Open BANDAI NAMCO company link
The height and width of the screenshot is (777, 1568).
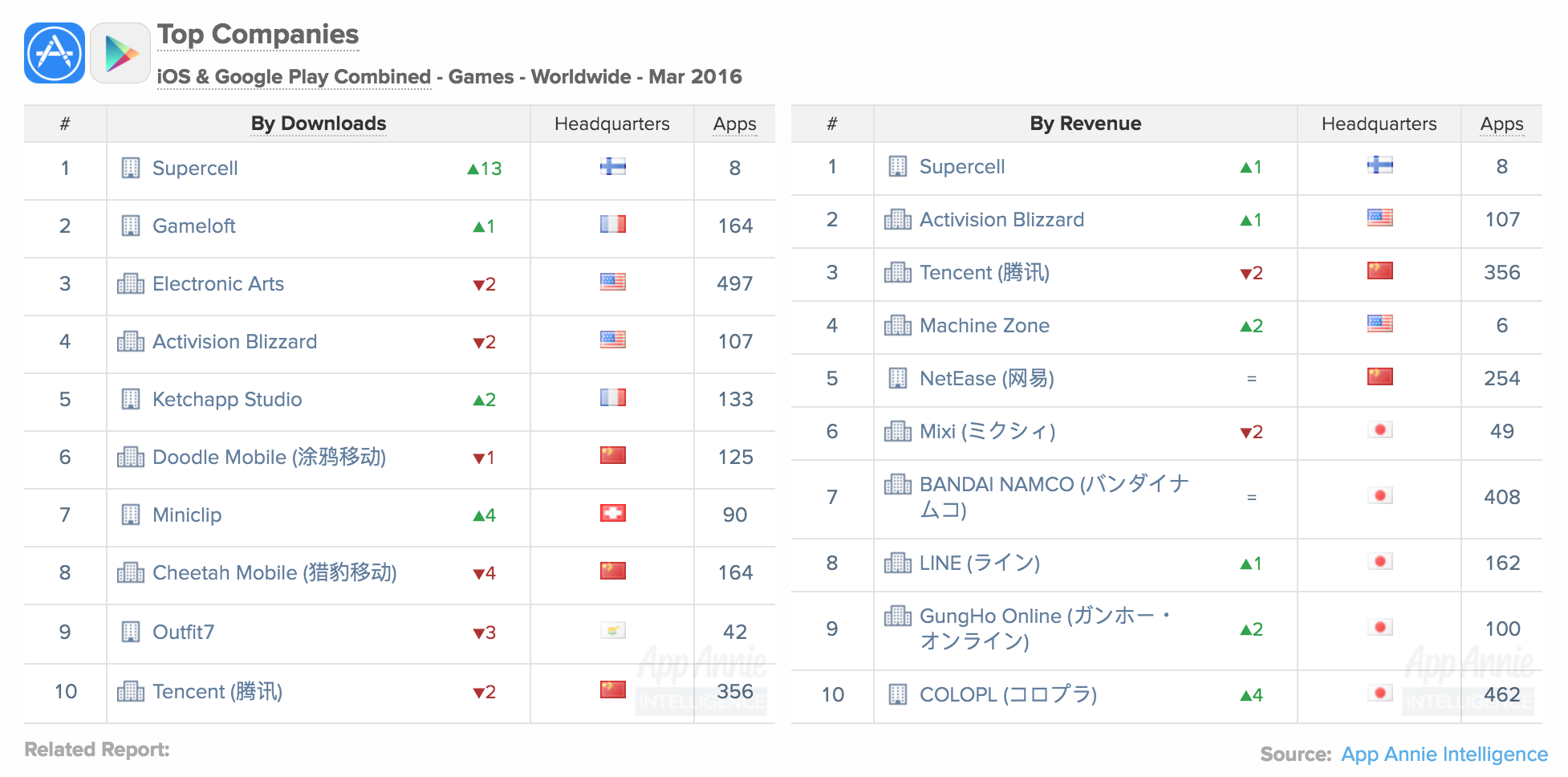pyautogui.click(x=1054, y=497)
